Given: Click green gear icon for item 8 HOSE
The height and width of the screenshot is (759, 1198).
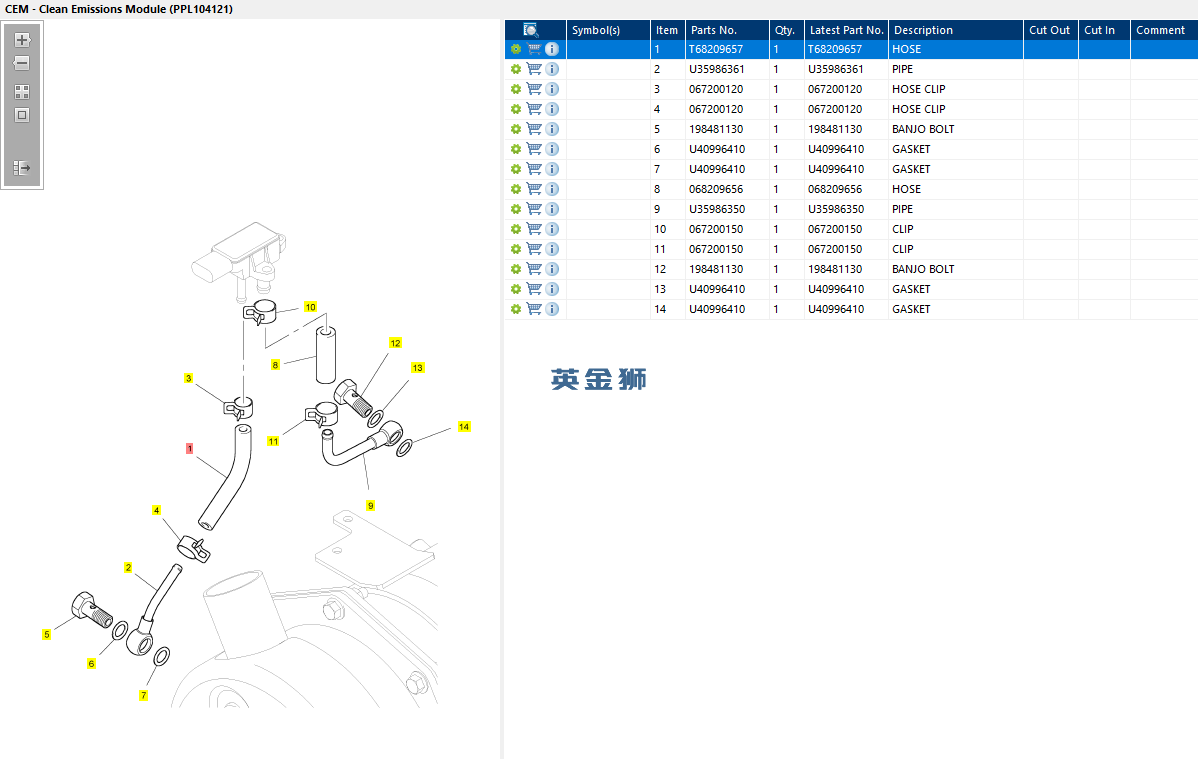Looking at the screenshot, I should click(x=516, y=189).
